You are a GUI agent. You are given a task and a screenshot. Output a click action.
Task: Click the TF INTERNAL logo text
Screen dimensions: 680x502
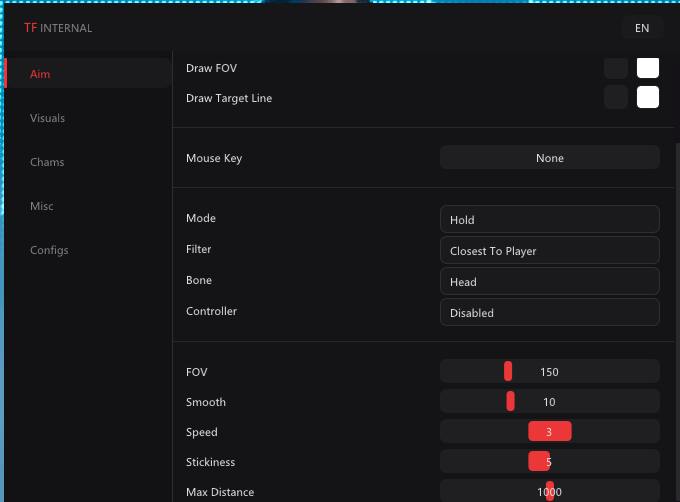point(58,28)
